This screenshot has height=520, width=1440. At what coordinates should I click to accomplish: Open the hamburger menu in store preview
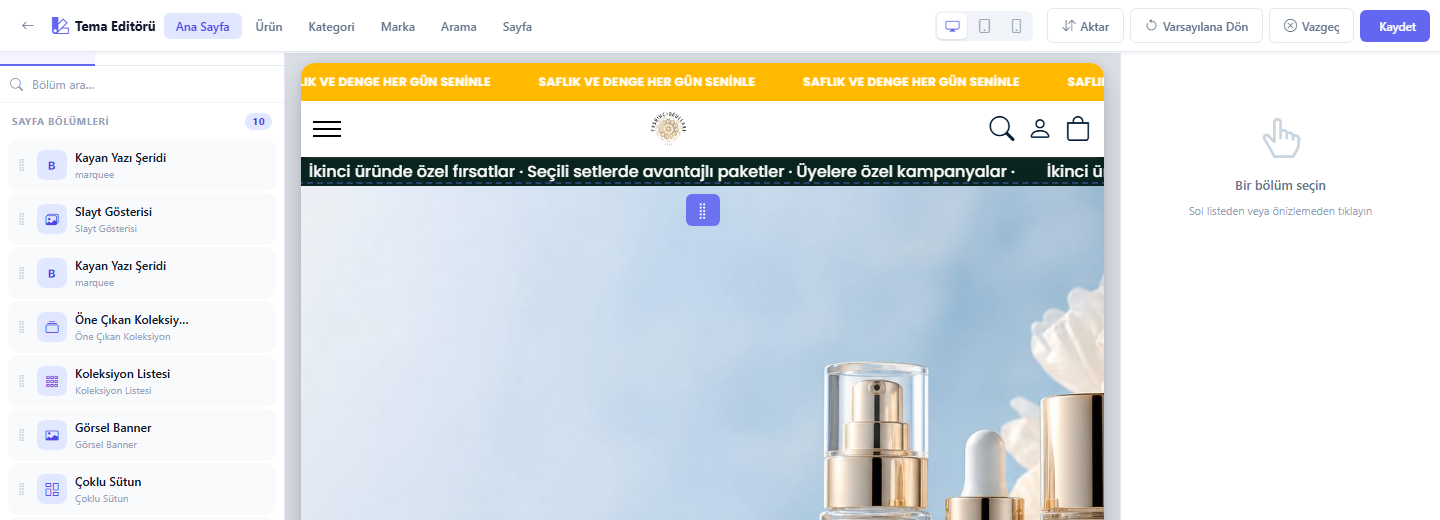click(x=327, y=129)
